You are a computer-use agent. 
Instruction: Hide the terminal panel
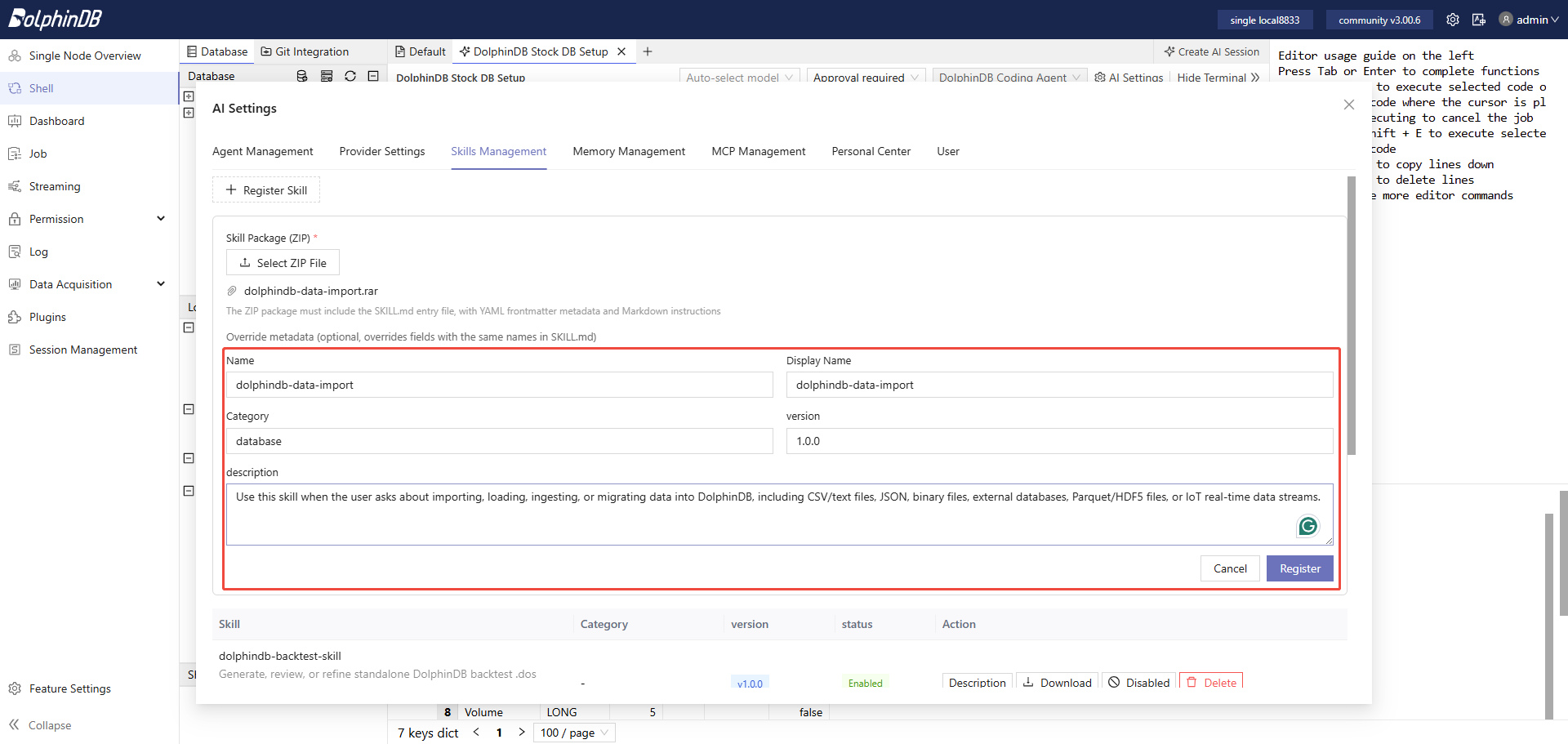click(1218, 78)
